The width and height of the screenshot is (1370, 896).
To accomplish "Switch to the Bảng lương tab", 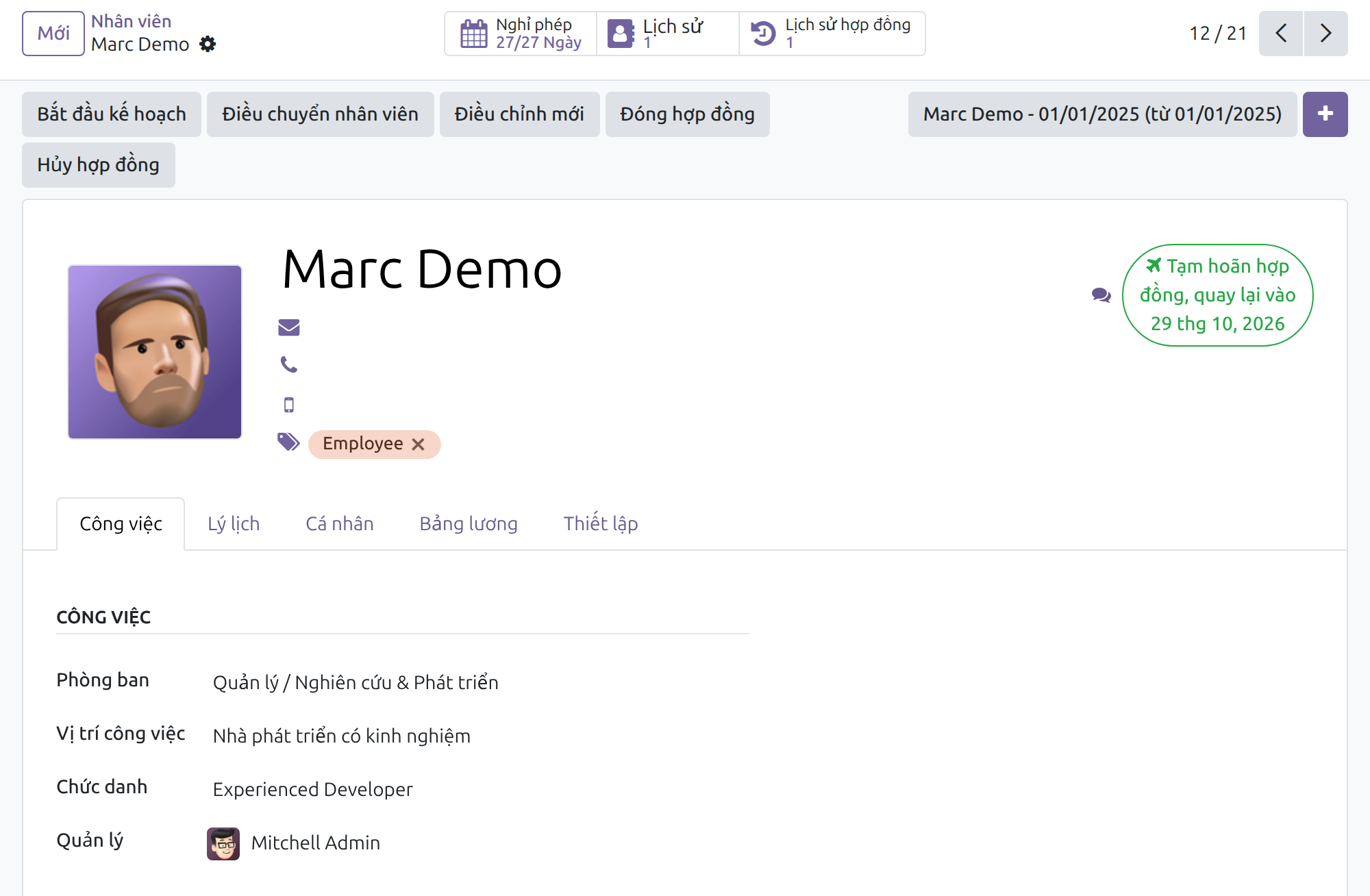I will point(469,524).
